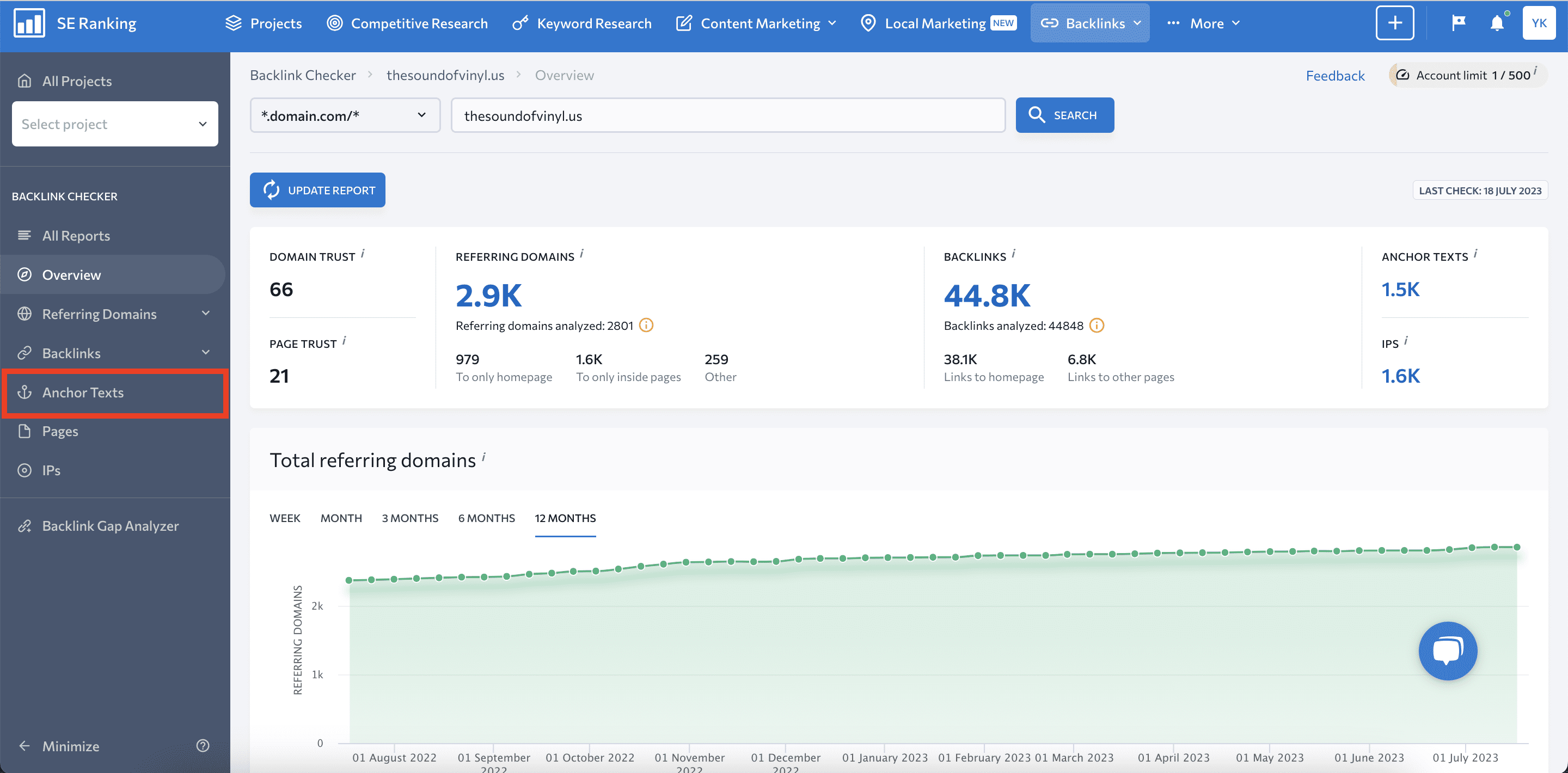
Task: Open the More menu in top navigation
Action: tap(1203, 23)
